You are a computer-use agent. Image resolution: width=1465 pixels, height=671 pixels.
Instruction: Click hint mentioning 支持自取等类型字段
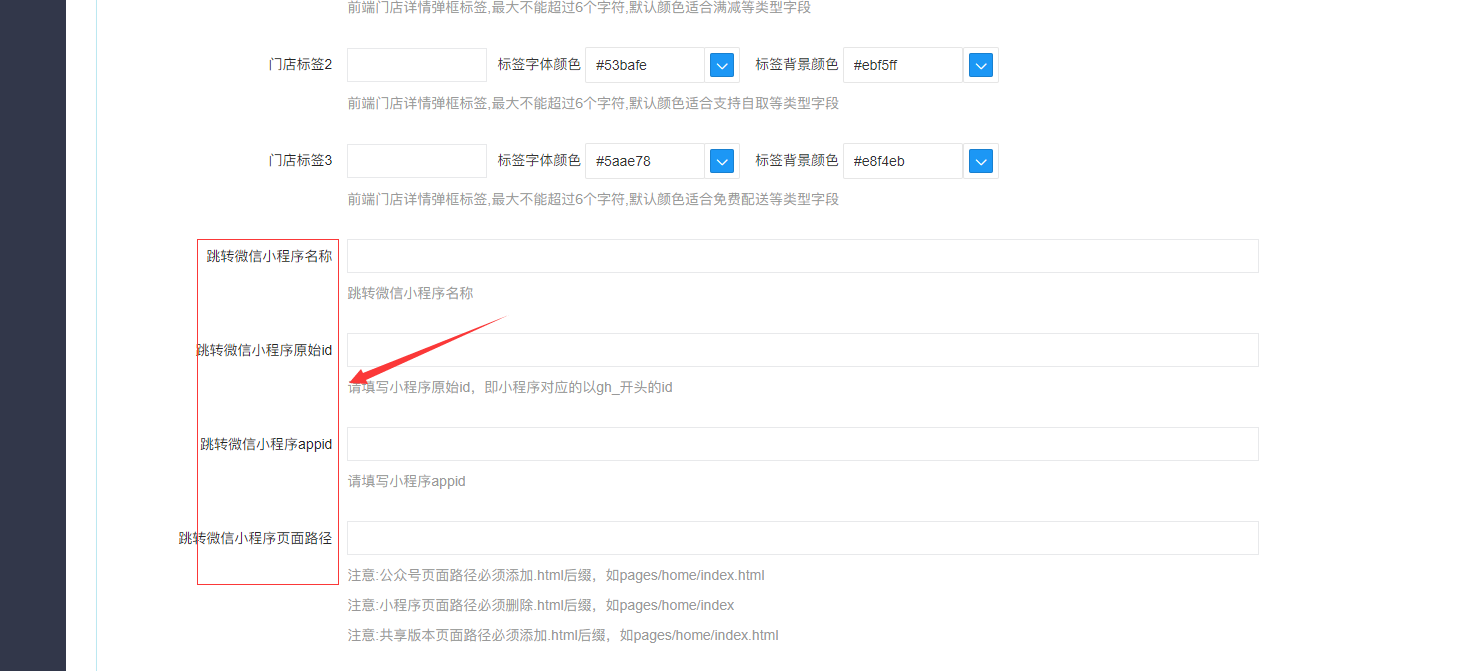click(x=593, y=103)
